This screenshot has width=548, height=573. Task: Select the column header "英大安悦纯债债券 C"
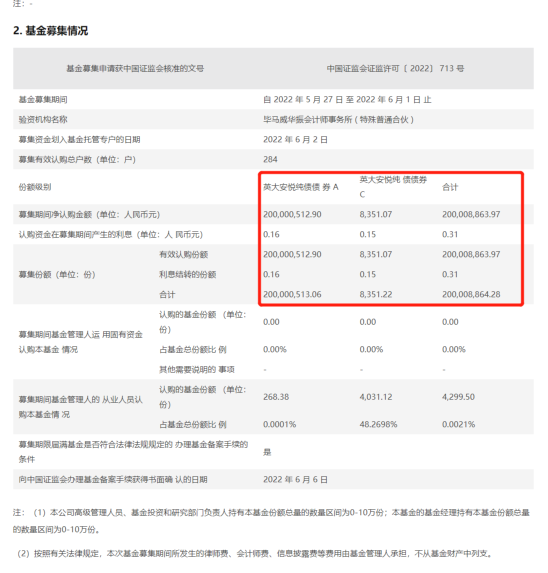pos(393,187)
